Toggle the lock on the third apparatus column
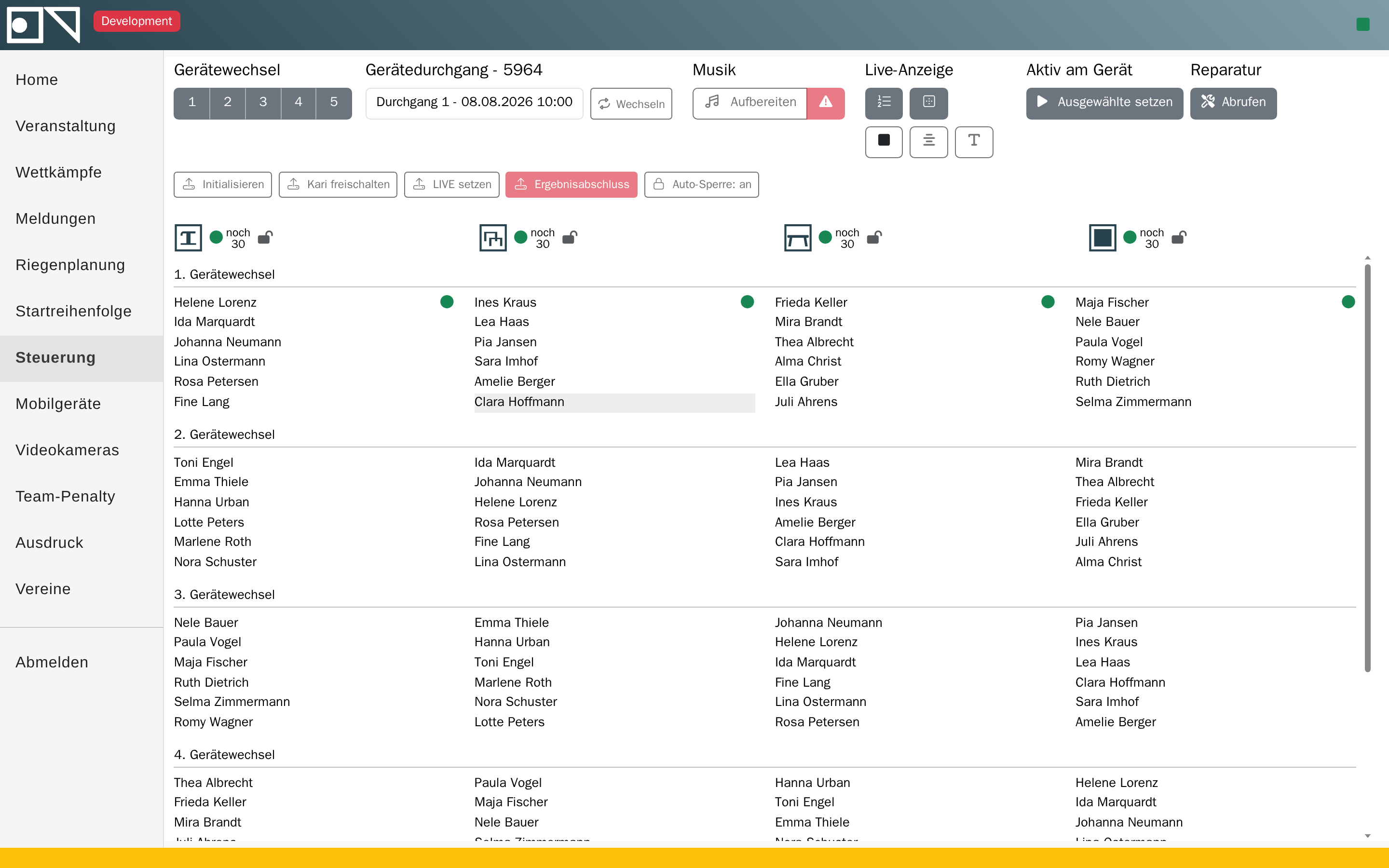The image size is (1389, 868). (x=874, y=237)
